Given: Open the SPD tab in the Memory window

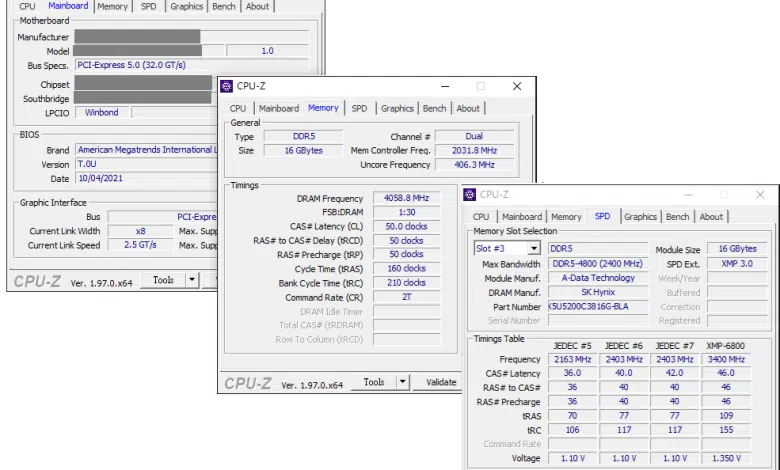Looking at the screenshot, I should (359, 108).
